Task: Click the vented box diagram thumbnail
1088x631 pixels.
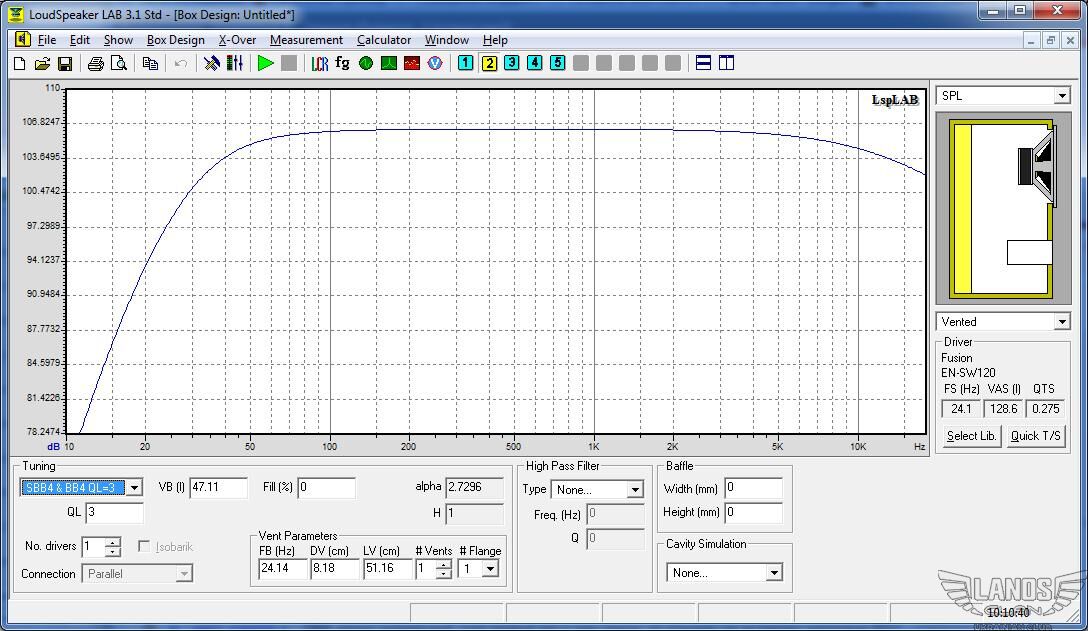Action: click(x=1003, y=209)
